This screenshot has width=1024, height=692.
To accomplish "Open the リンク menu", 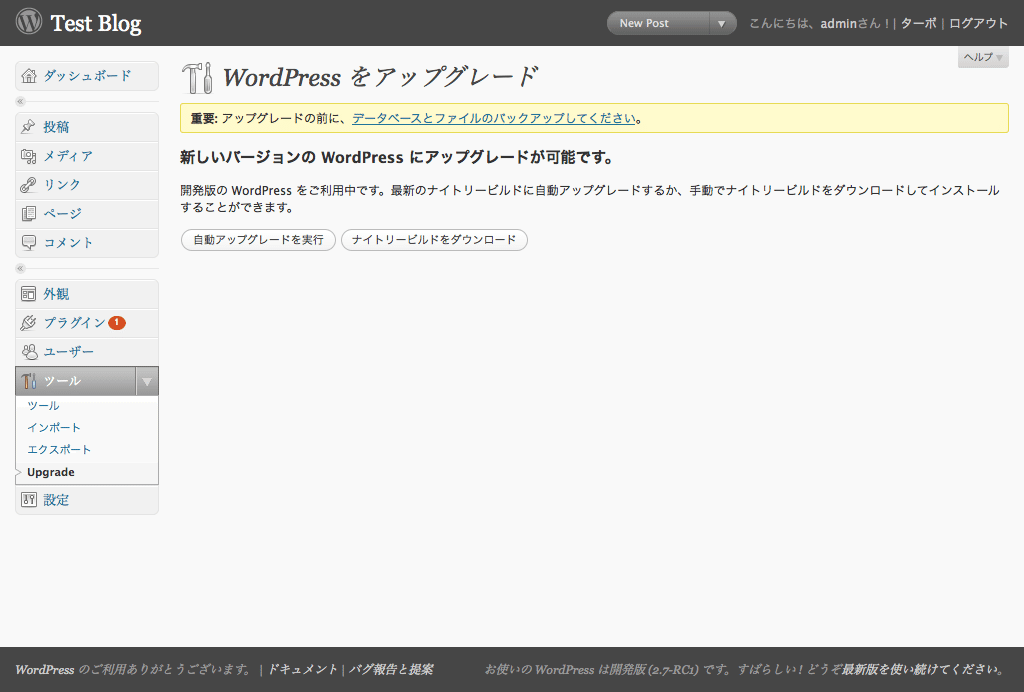I will click(x=87, y=185).
